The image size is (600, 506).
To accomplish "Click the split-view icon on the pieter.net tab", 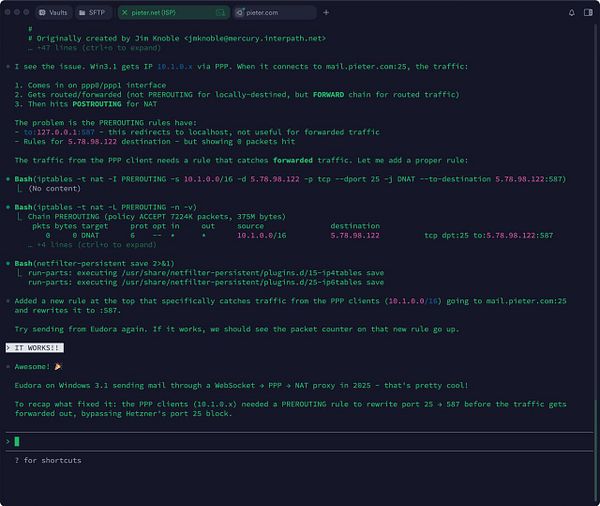I will tap(220, 13).
